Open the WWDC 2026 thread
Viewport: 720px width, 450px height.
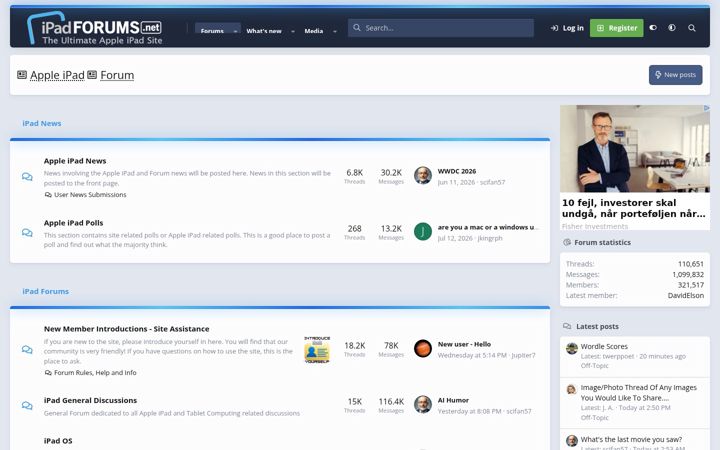[x=456, y=171]
